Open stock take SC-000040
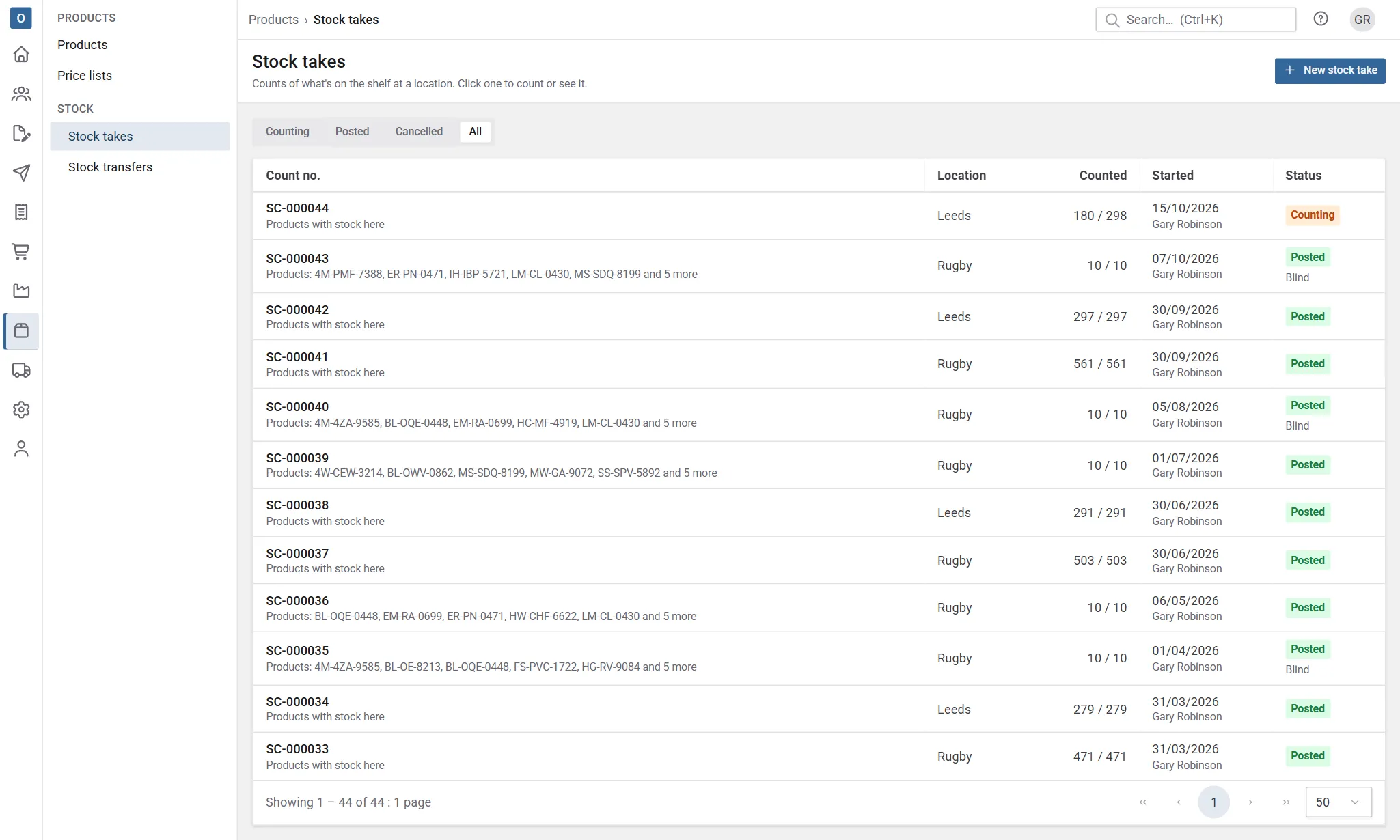 tap(819, 415)
